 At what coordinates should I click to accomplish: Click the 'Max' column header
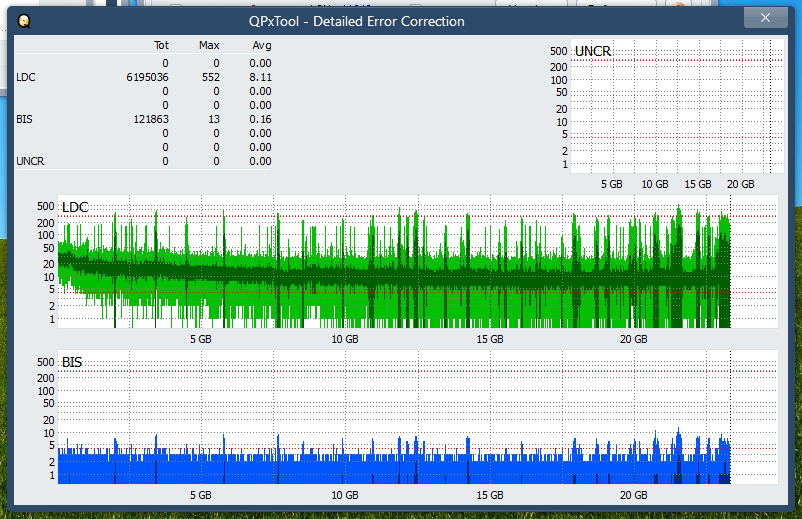click(x=209, y=45)
